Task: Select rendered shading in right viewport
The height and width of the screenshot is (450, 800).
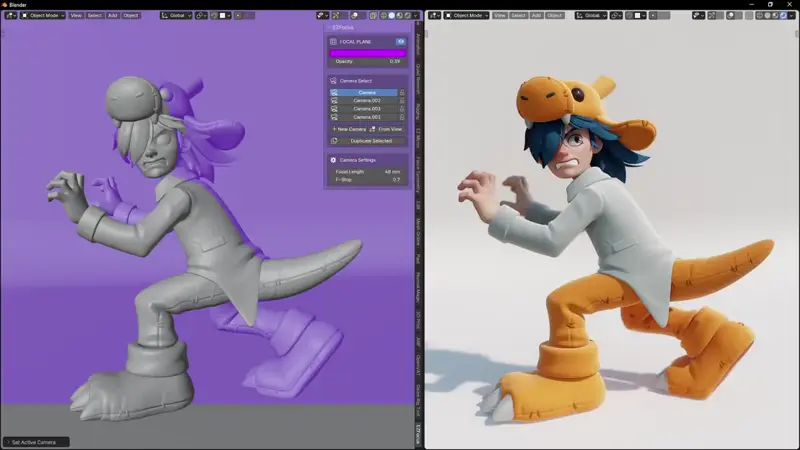Action: click(783, 15)
